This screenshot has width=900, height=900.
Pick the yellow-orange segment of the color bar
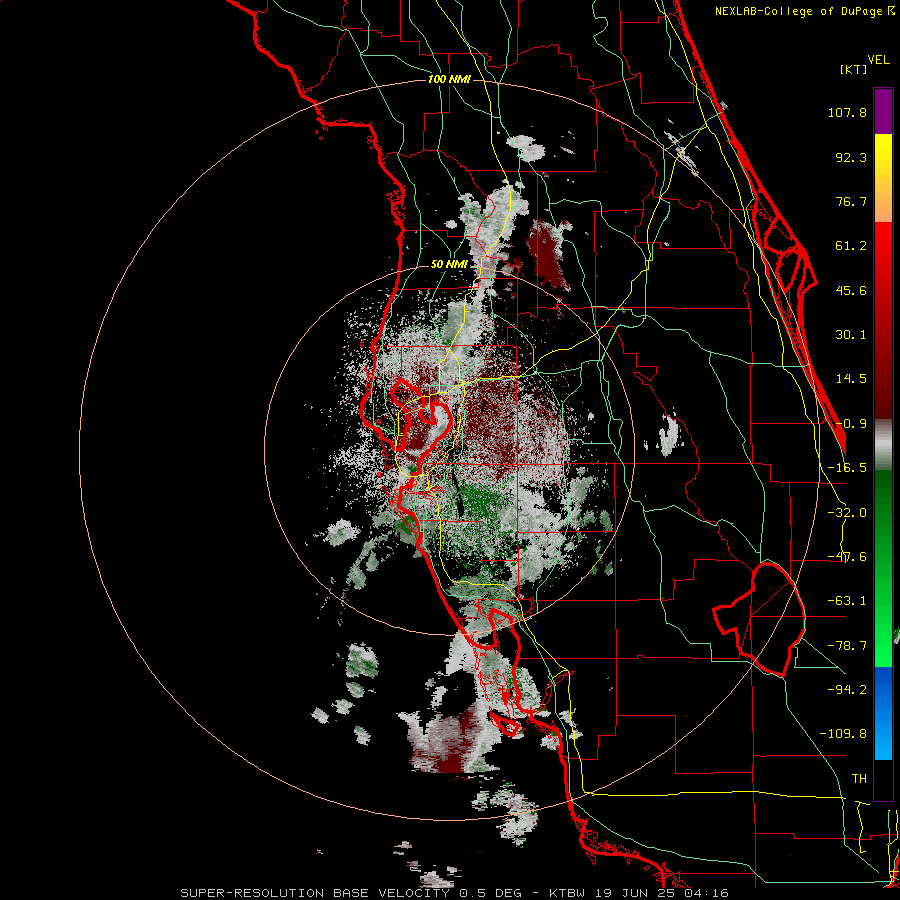pos(883,178)
